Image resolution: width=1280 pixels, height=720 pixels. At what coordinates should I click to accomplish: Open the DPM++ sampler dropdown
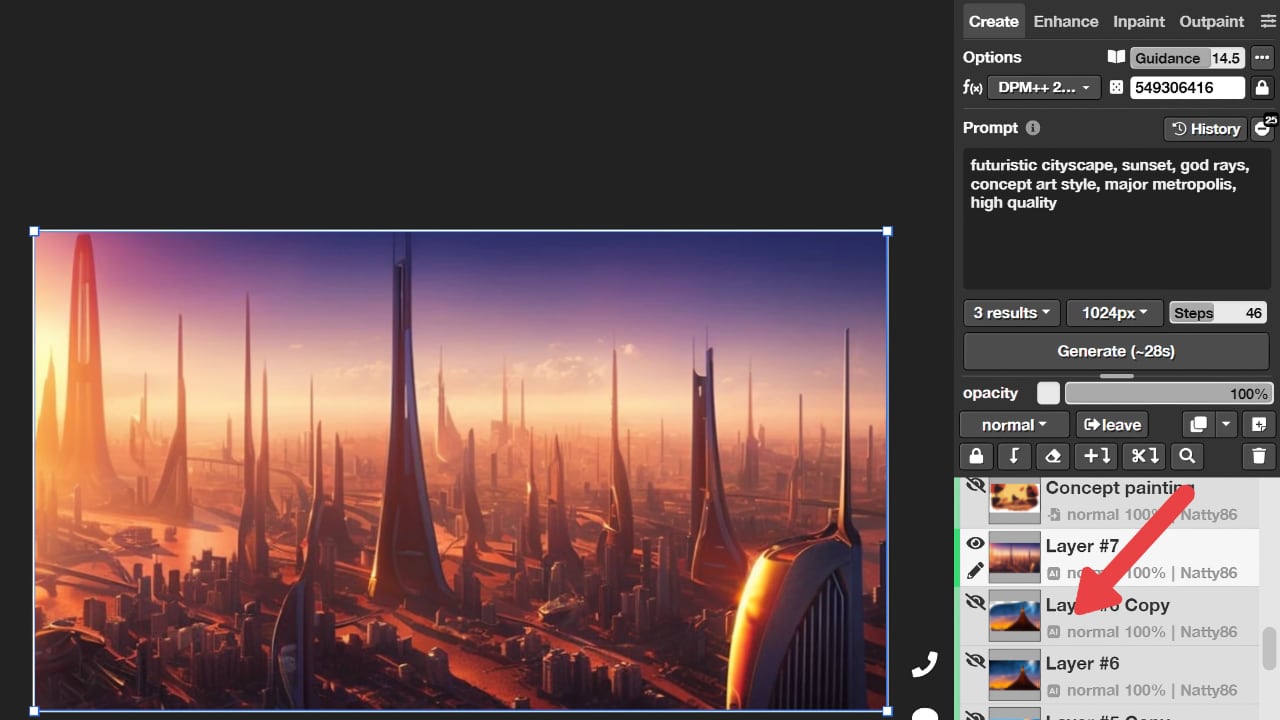point(1043,87)
